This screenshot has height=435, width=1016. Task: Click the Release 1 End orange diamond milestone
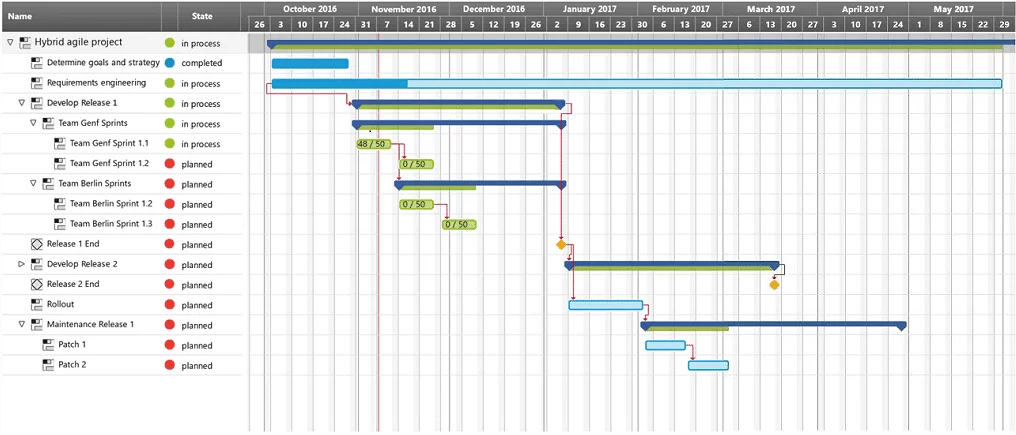click(561, 244)
